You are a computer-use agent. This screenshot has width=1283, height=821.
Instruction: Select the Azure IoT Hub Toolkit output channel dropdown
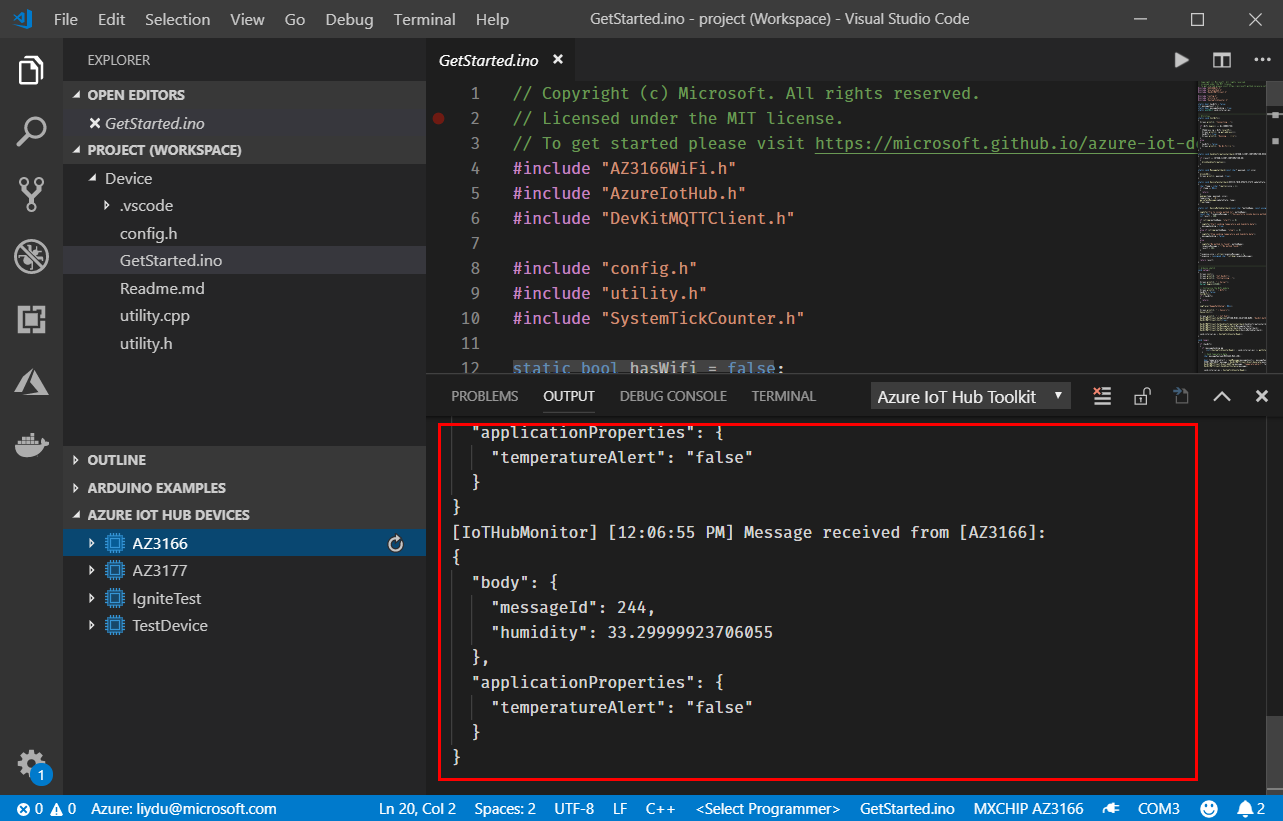(x=970, y=396)
